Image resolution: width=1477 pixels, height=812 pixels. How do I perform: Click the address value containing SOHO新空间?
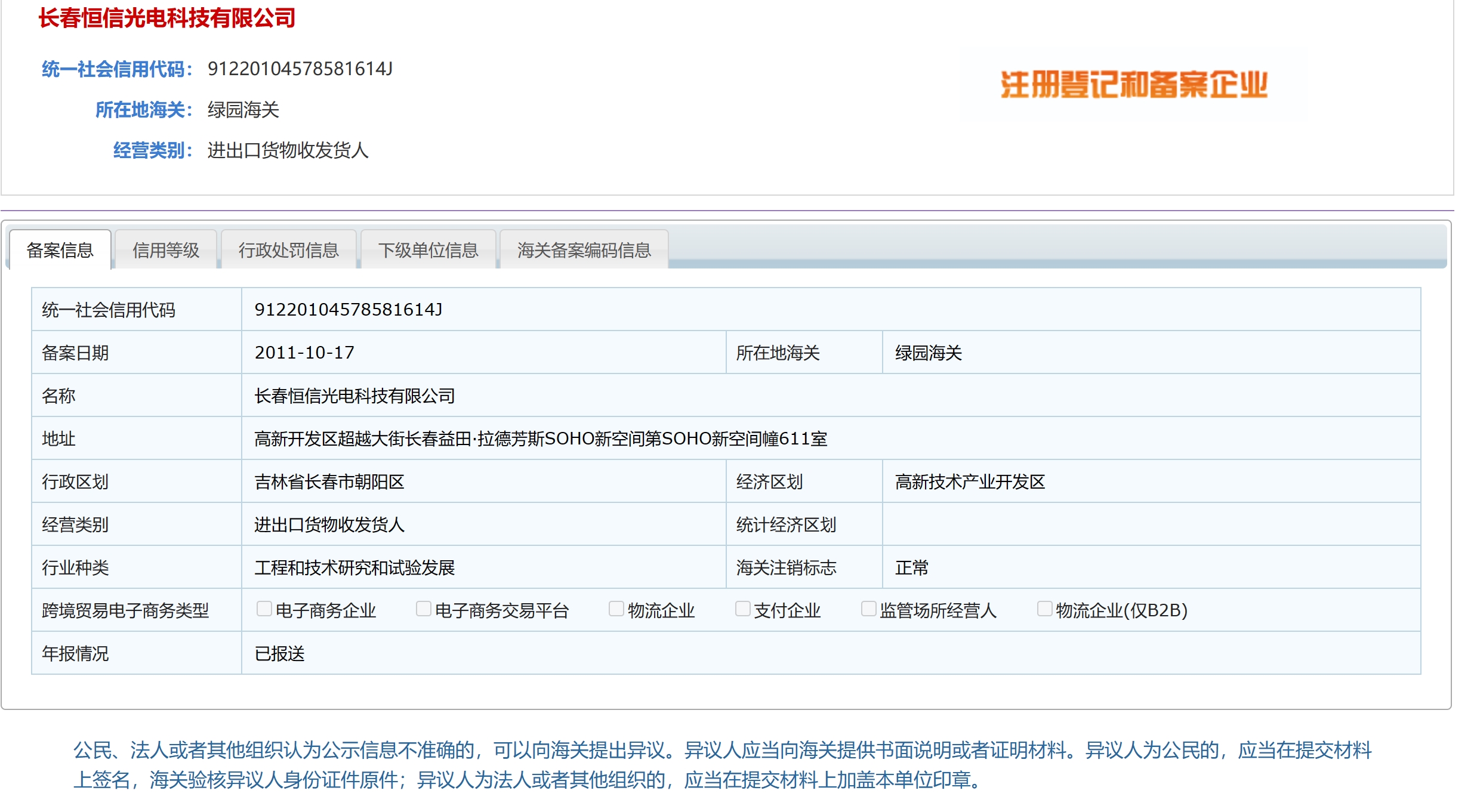(541, 439)
